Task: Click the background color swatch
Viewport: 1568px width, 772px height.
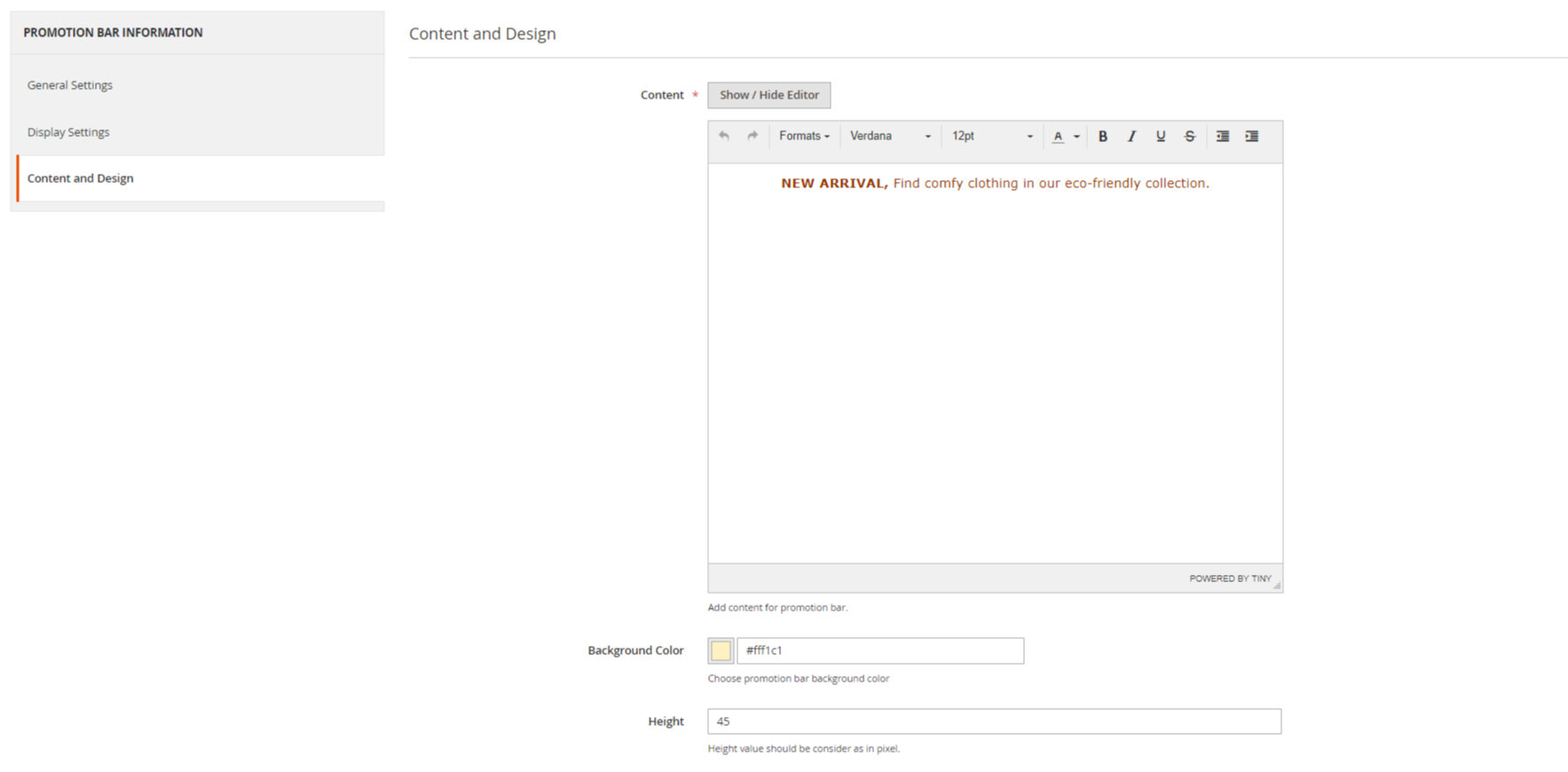Action: click(721, 650)
